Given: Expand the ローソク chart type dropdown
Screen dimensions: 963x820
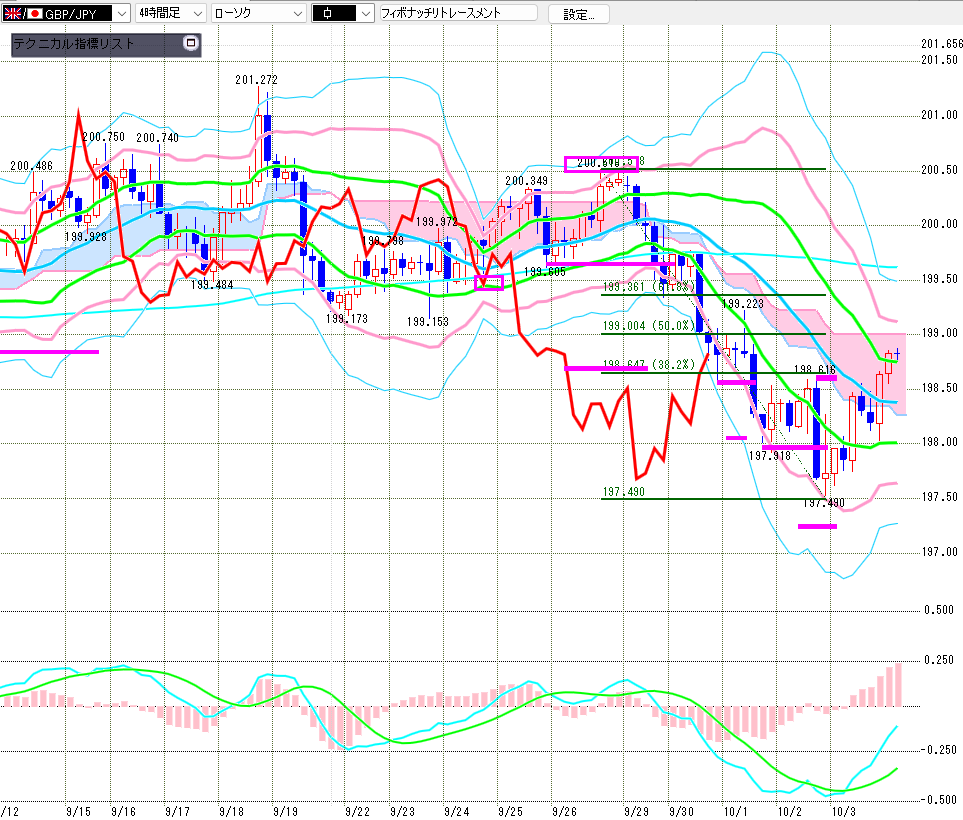Looking at the screenshot, I should [x=296, y=14].
